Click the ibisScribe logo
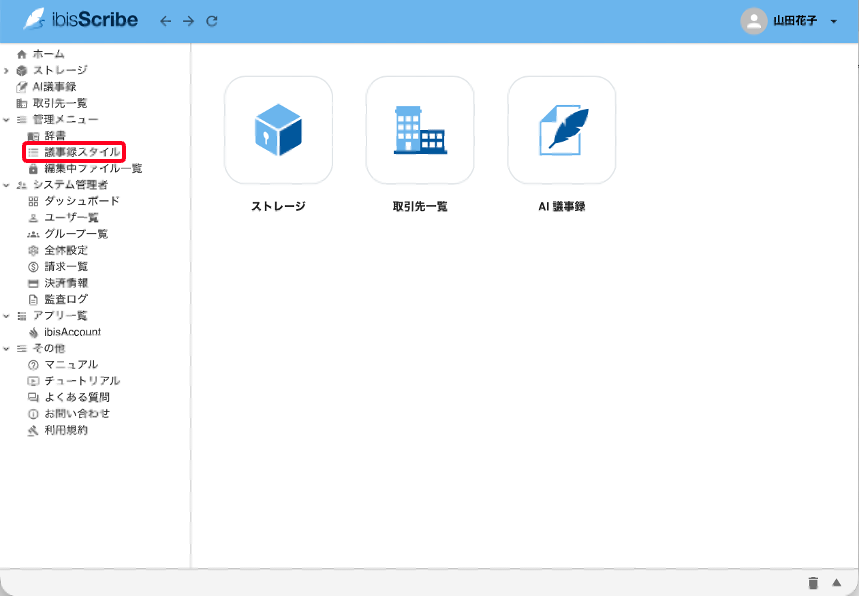The height and width of the screenshot is (599, 860). [x=81, y=20]
